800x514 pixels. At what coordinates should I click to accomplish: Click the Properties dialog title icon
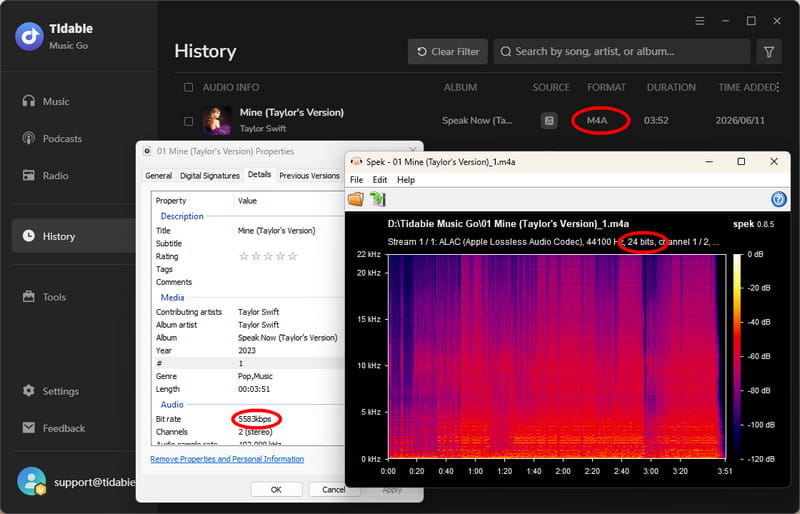147,151
